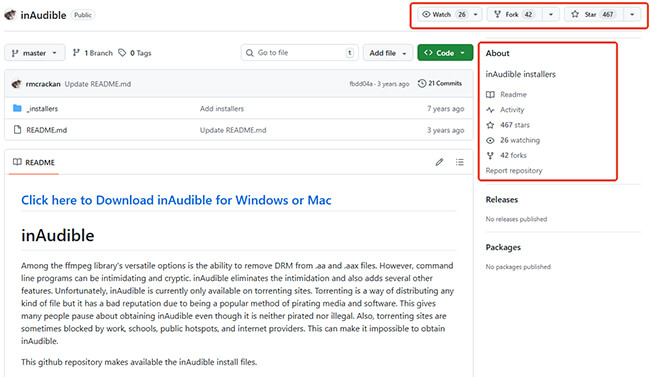Click the pulse icon next to Activity
650x377 pixels.
490,110
